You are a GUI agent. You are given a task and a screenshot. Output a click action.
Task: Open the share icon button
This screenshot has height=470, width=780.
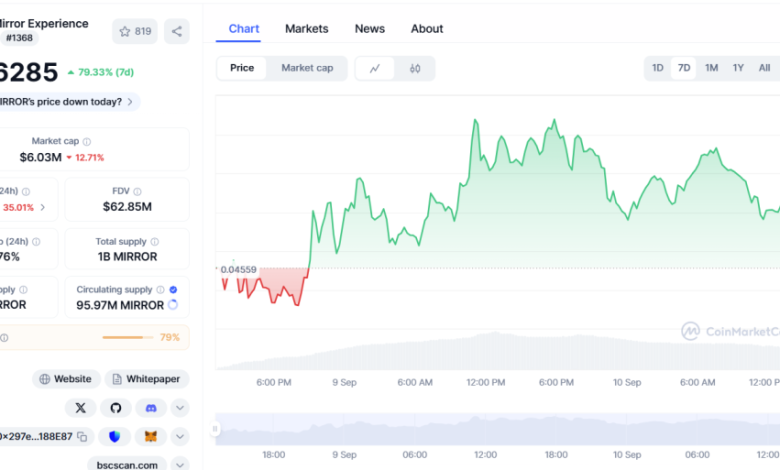click(x=177, y=31)
